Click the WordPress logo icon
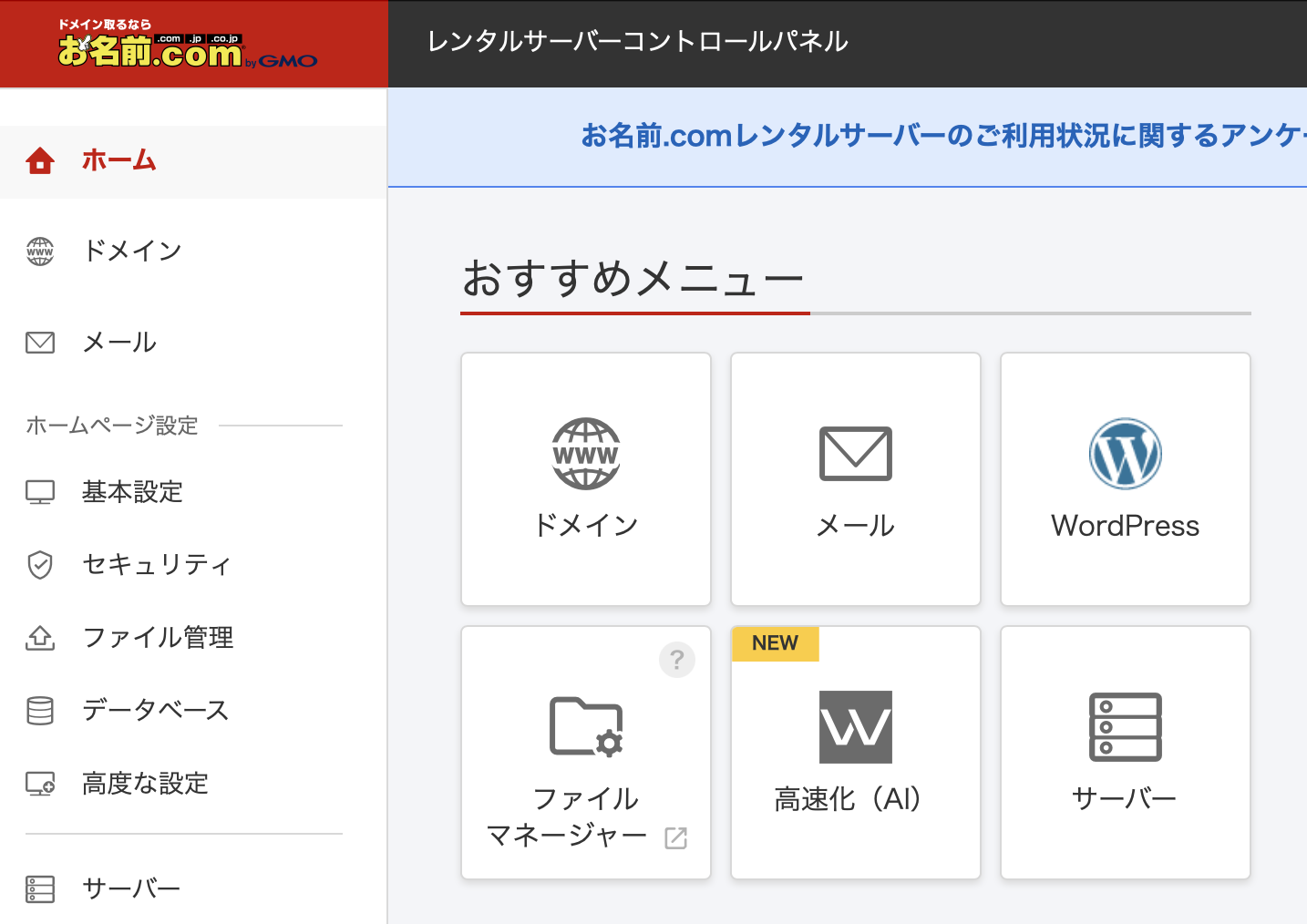 tap(1126, 454)
